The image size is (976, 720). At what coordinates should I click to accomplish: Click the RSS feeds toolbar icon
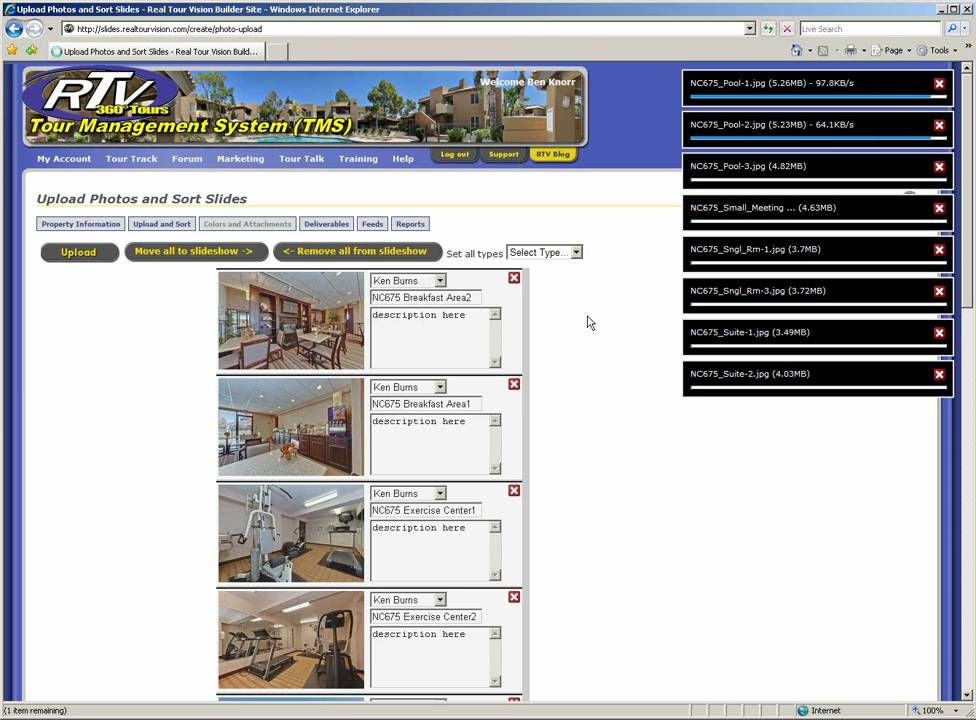(x=823, y=51)
